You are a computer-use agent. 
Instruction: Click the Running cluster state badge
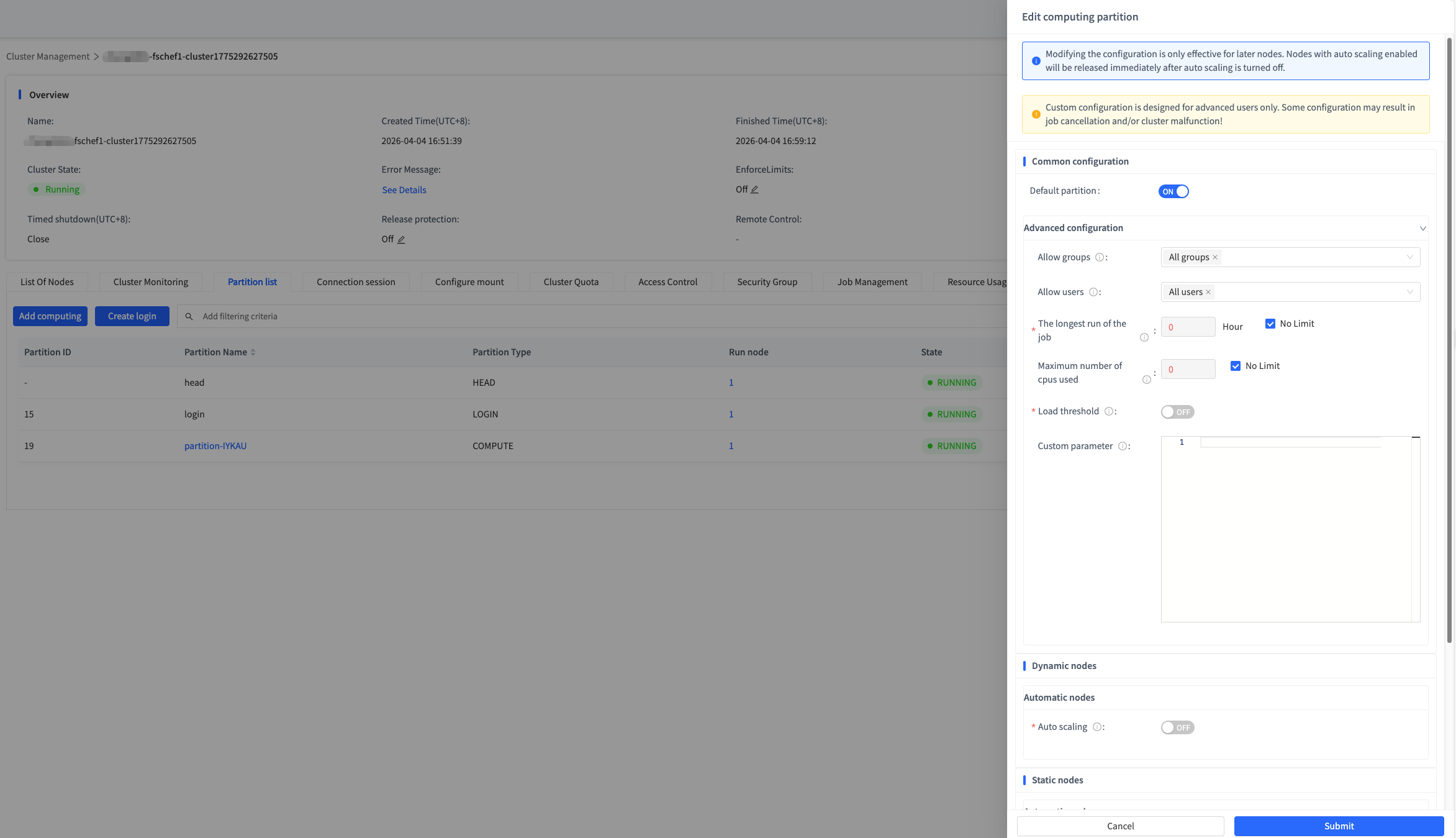point(57,189)
